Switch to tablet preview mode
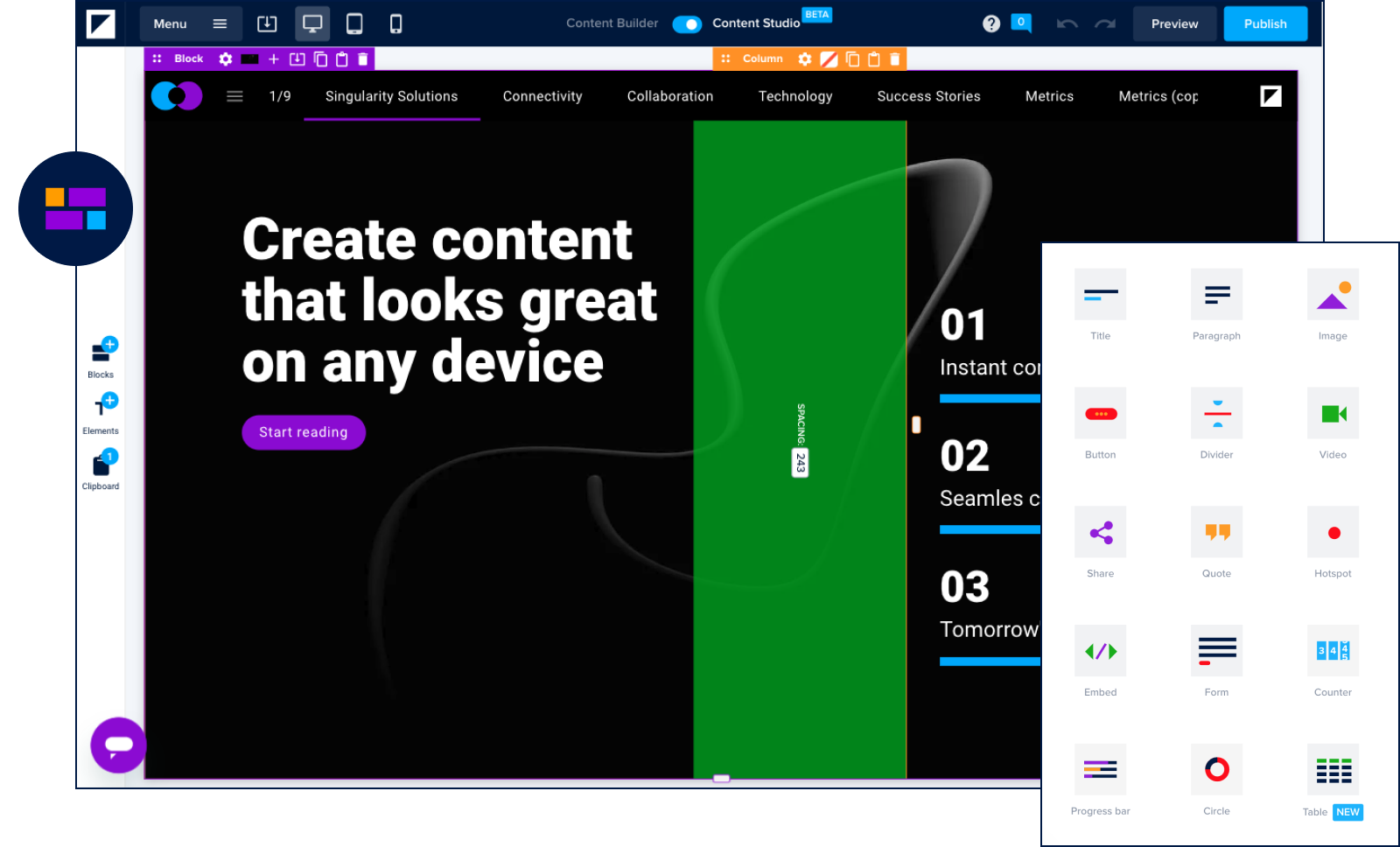 tap(354, 24)
